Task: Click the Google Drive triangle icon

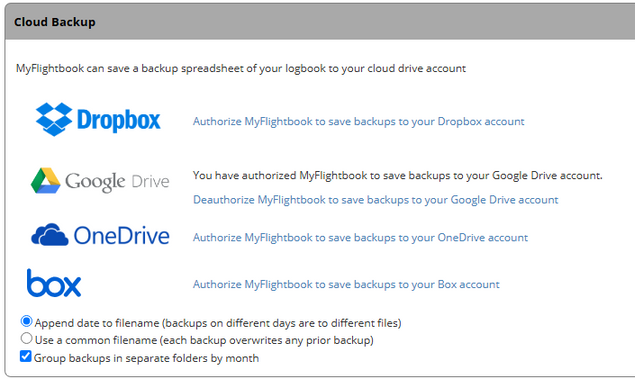Action: pyautogui.click(x=45, y=181)
